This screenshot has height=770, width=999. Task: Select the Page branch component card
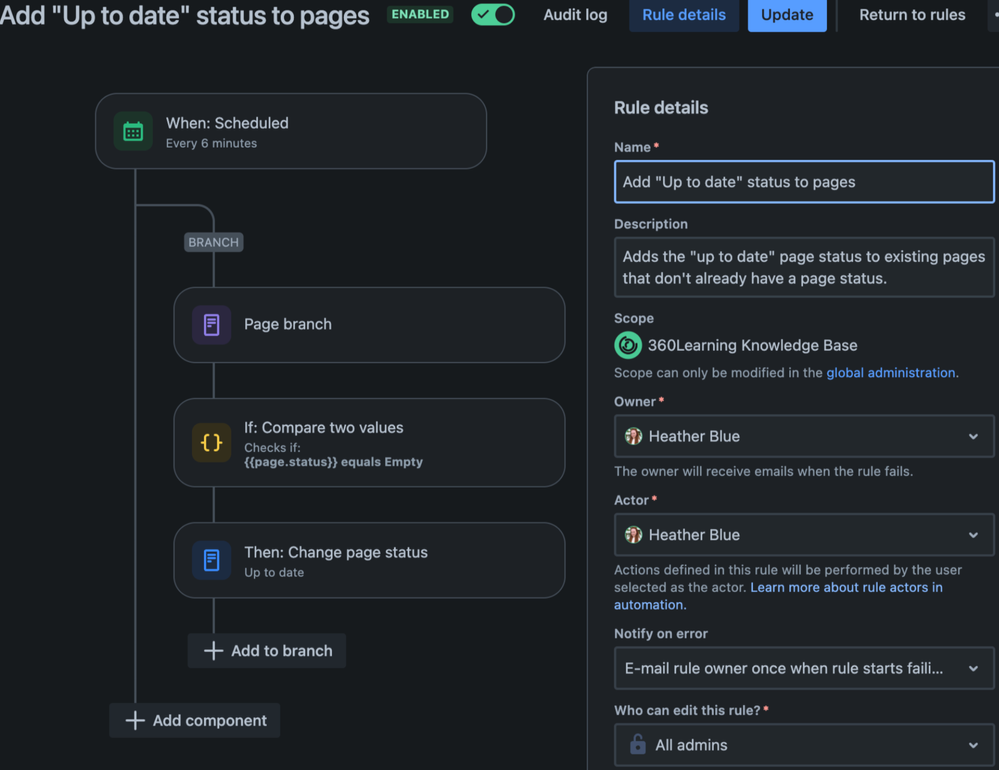370,325
